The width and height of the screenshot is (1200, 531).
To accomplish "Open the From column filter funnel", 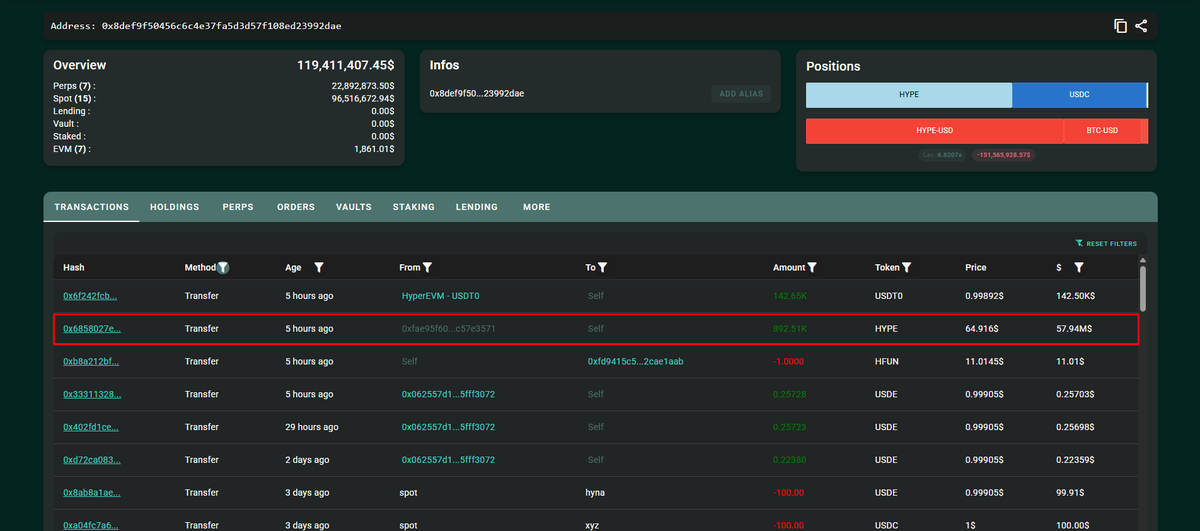I will [427, 268].
